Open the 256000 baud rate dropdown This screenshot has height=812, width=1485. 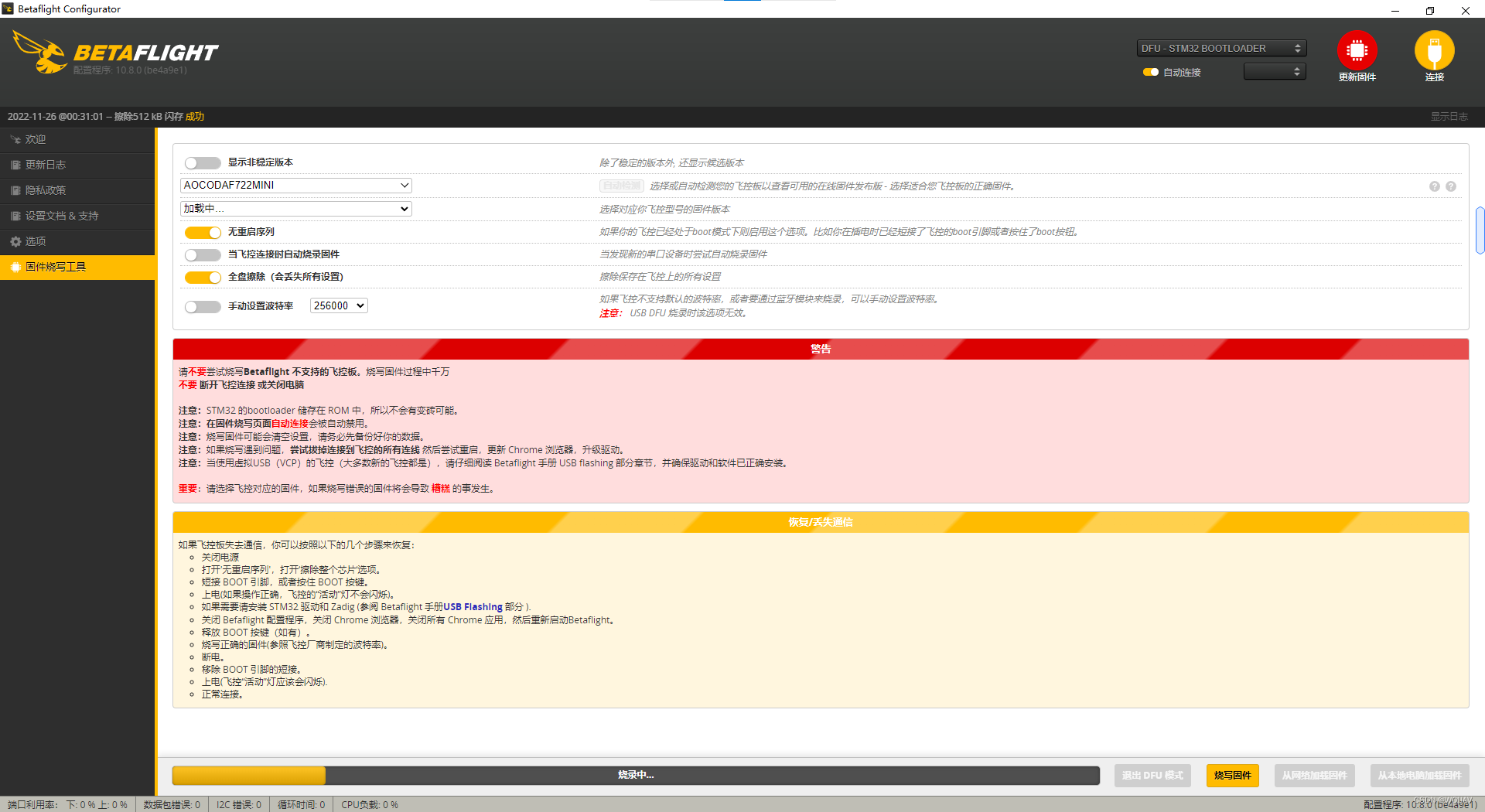coord(339,305)
